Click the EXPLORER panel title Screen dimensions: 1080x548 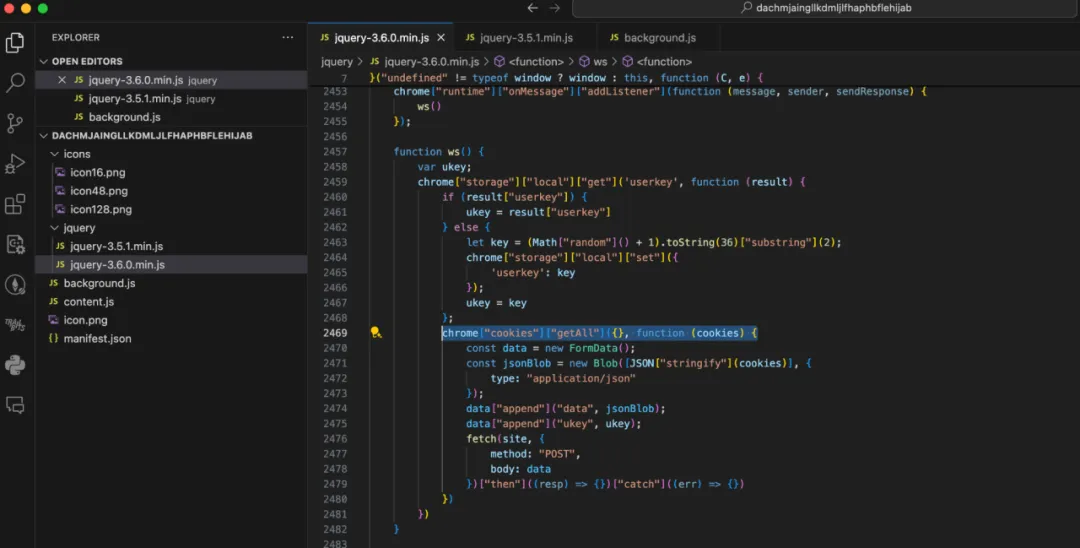click(x=76, y=37)
